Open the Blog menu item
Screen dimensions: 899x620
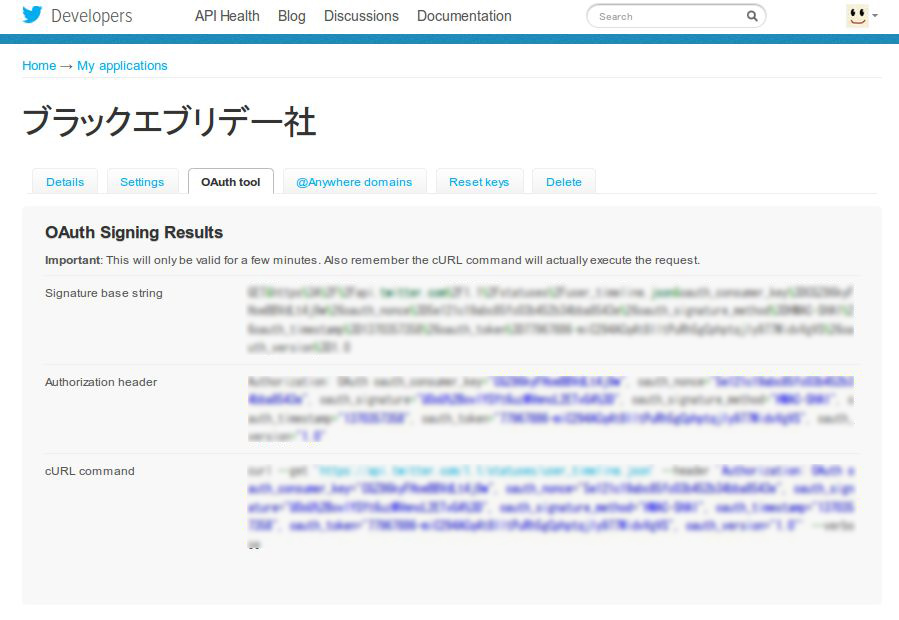(x=291, y=16)
